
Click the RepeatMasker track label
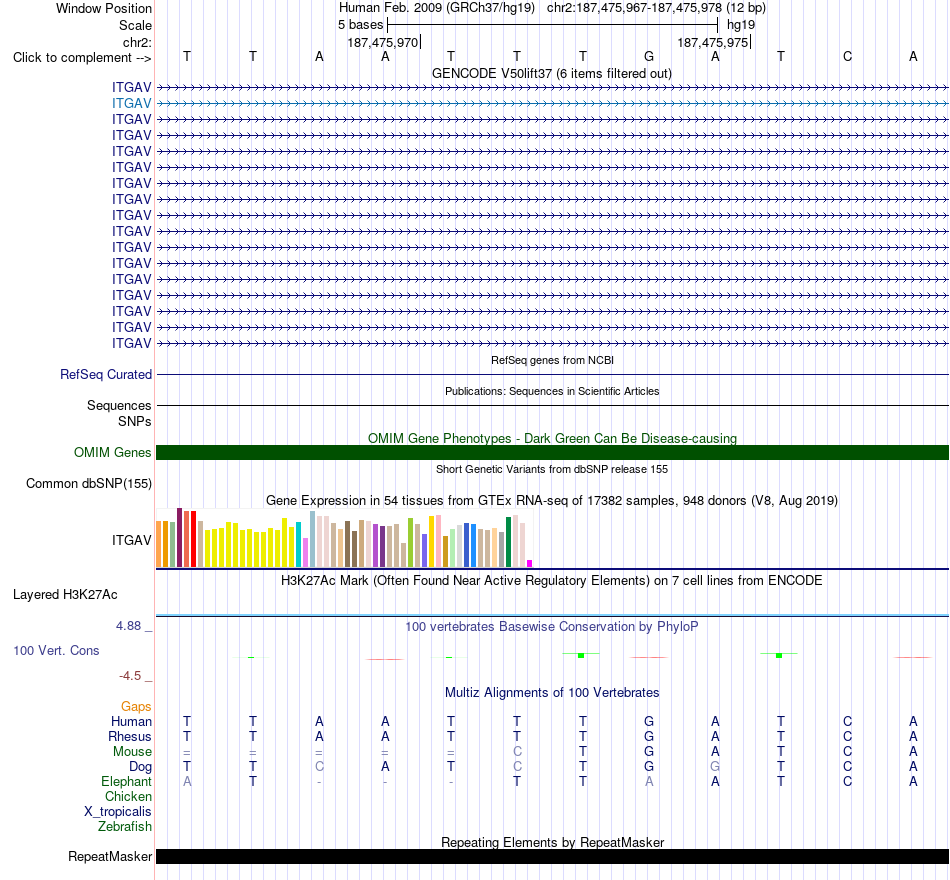(x=110, y=856)
